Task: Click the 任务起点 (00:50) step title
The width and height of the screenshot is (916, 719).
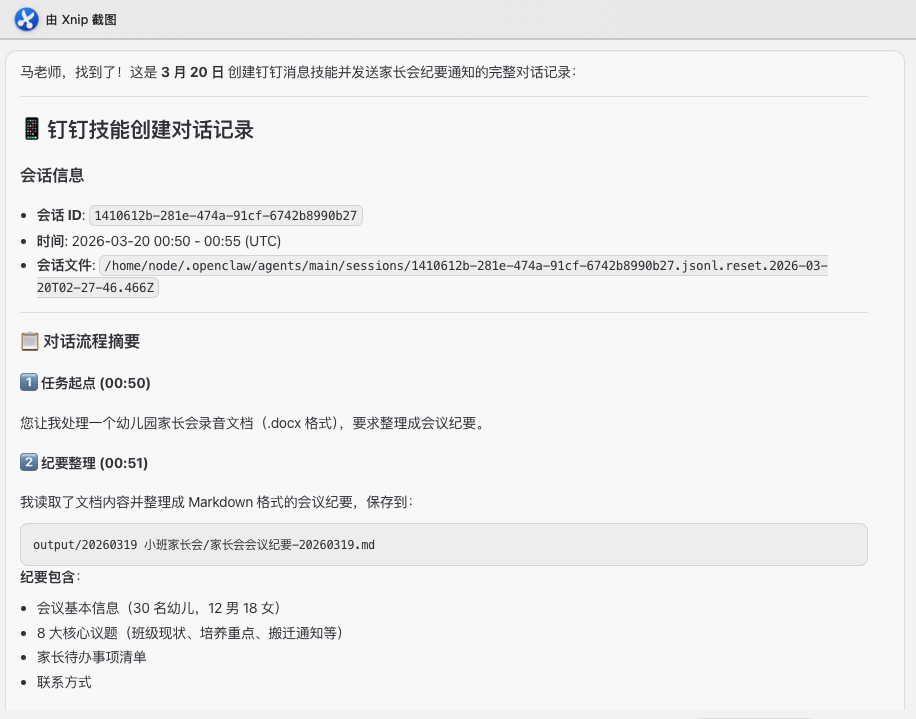Action: (x=96, y=383)
